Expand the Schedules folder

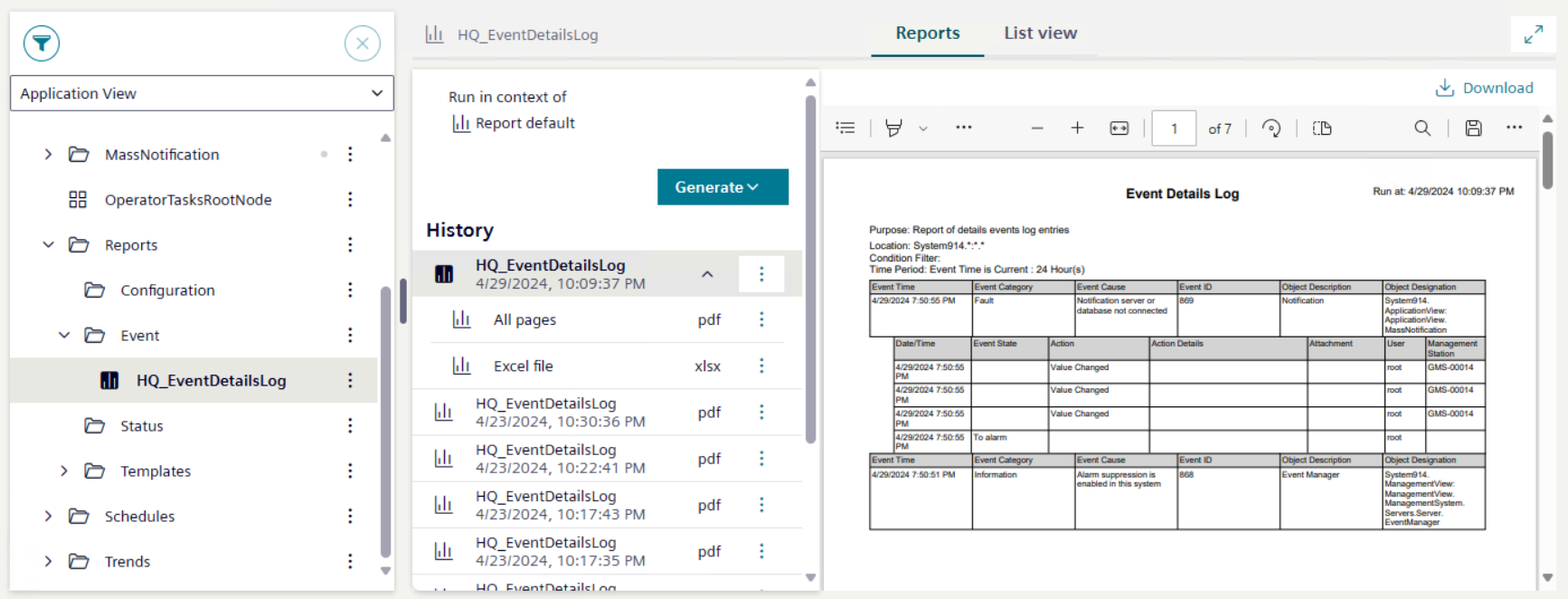click(48, 517)
